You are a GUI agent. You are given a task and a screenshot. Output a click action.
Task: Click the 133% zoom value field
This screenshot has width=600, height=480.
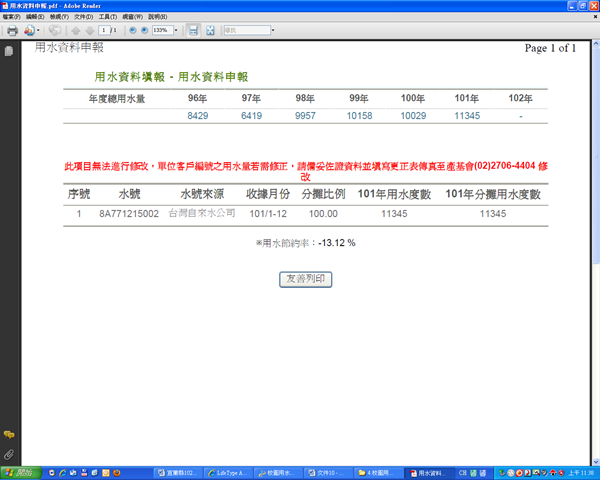pos(163,30)
